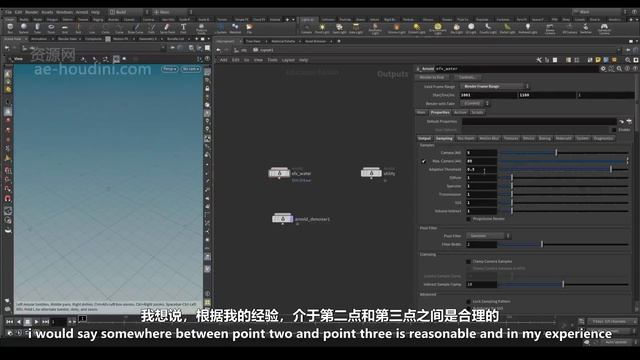Viewport: 640px width, 360px height.
Task: Select the File shelf tool
Action: [x=249, y=28]
